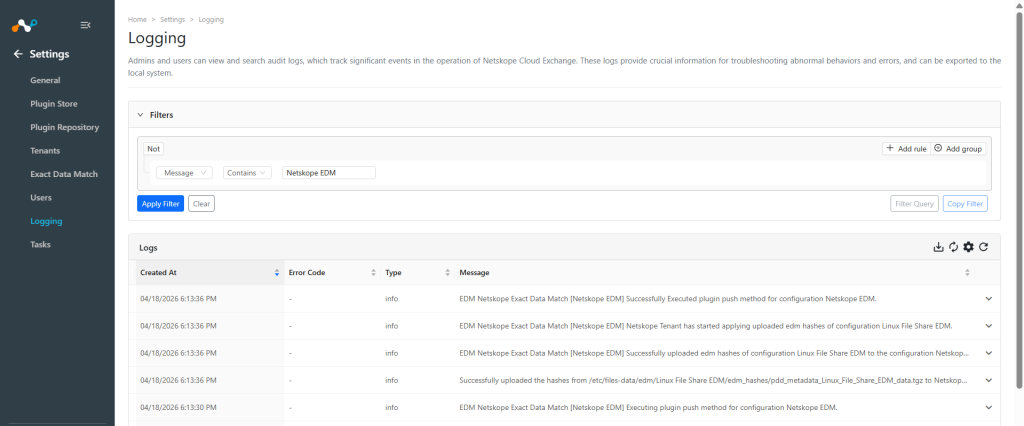Viewport: 1024px width, 426px height.
Task: Sort by Error Code column arrows
Action: coord(374,272)
